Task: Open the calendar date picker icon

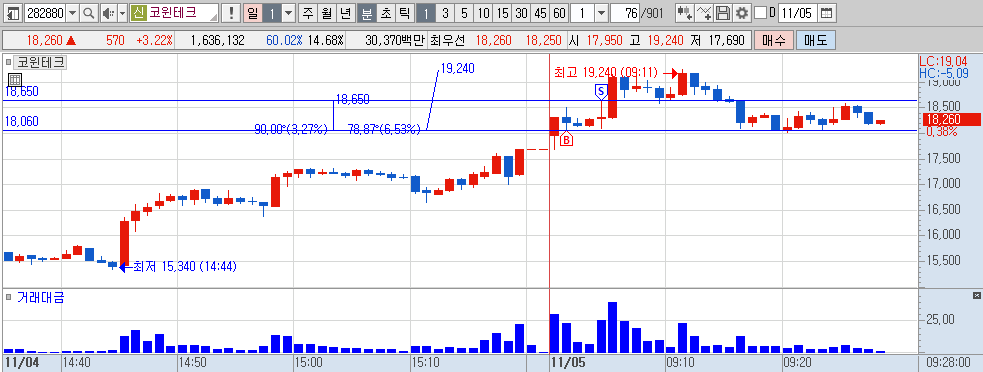Action: point(827,13)
